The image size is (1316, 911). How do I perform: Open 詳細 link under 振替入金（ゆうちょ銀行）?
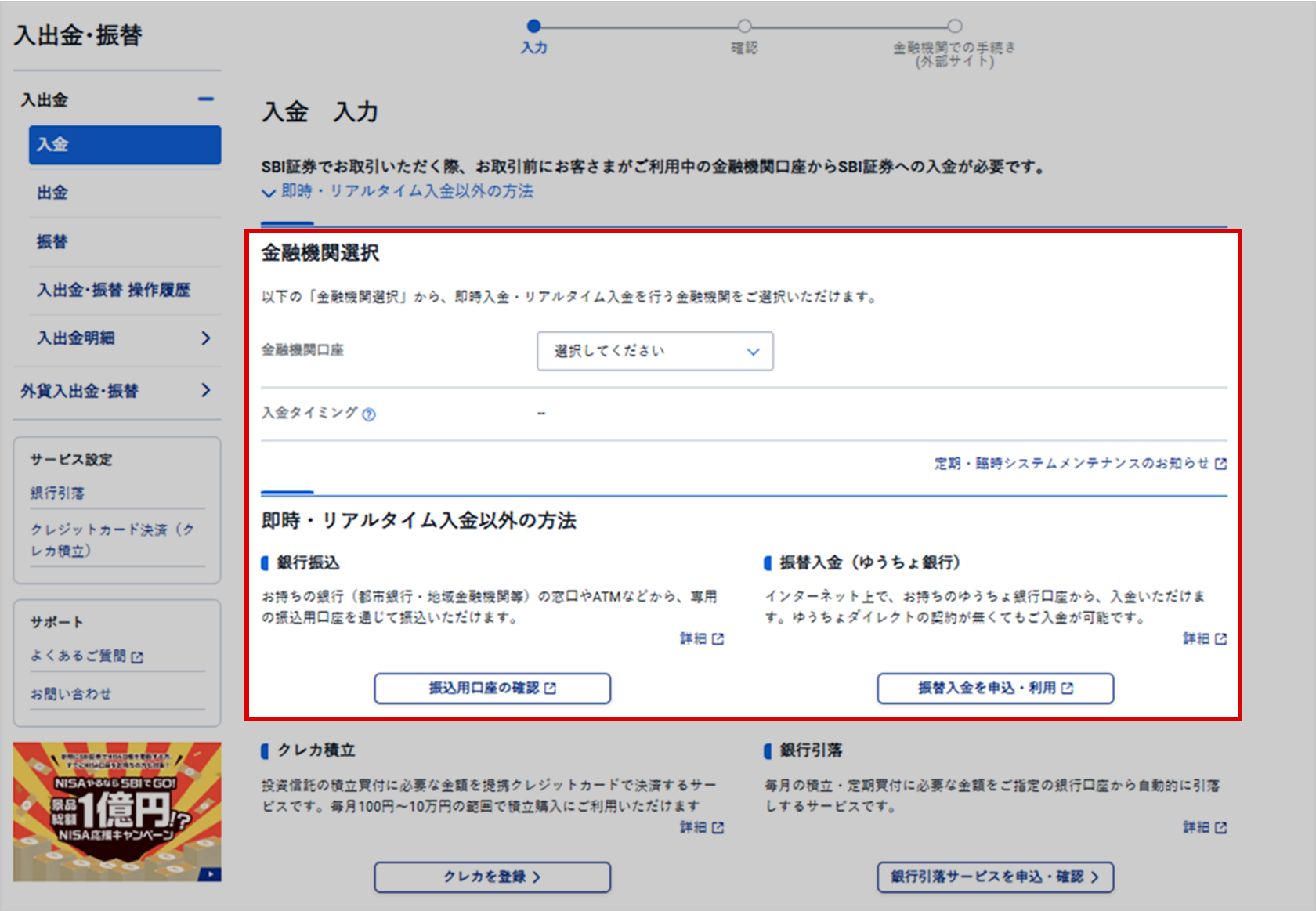1196,639
